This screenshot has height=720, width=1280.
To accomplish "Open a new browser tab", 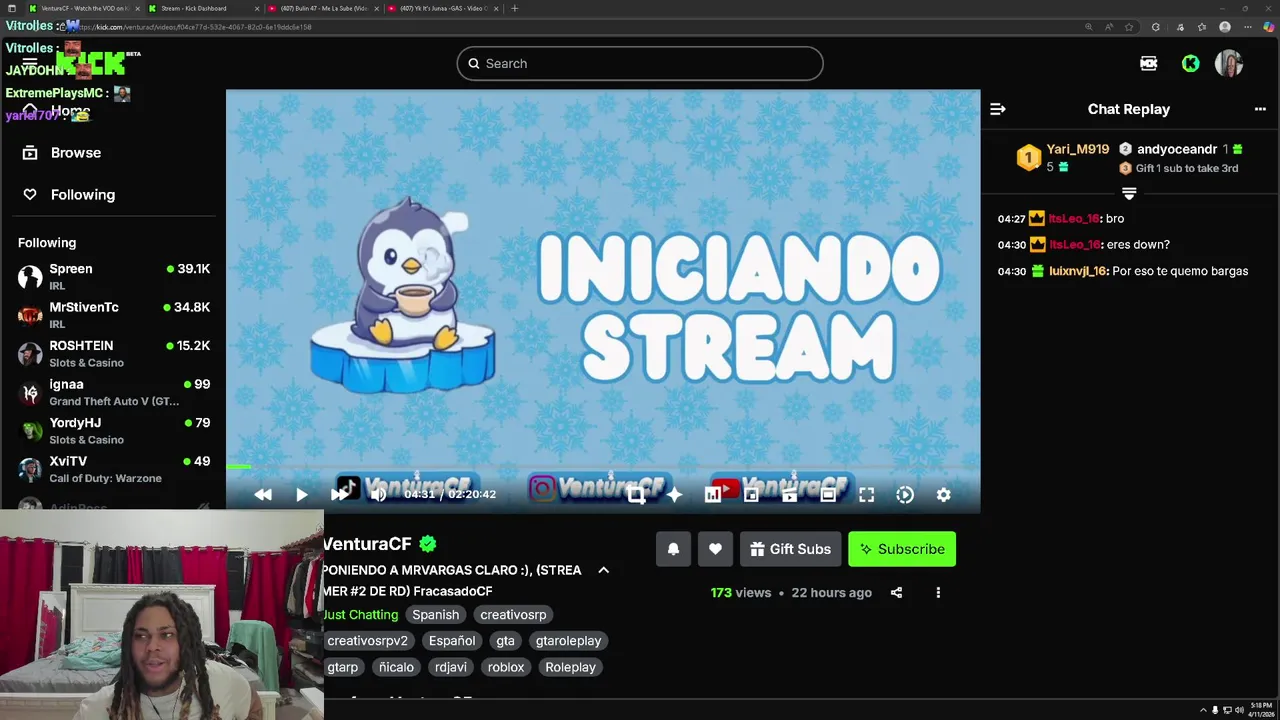I will click(514, 8).
